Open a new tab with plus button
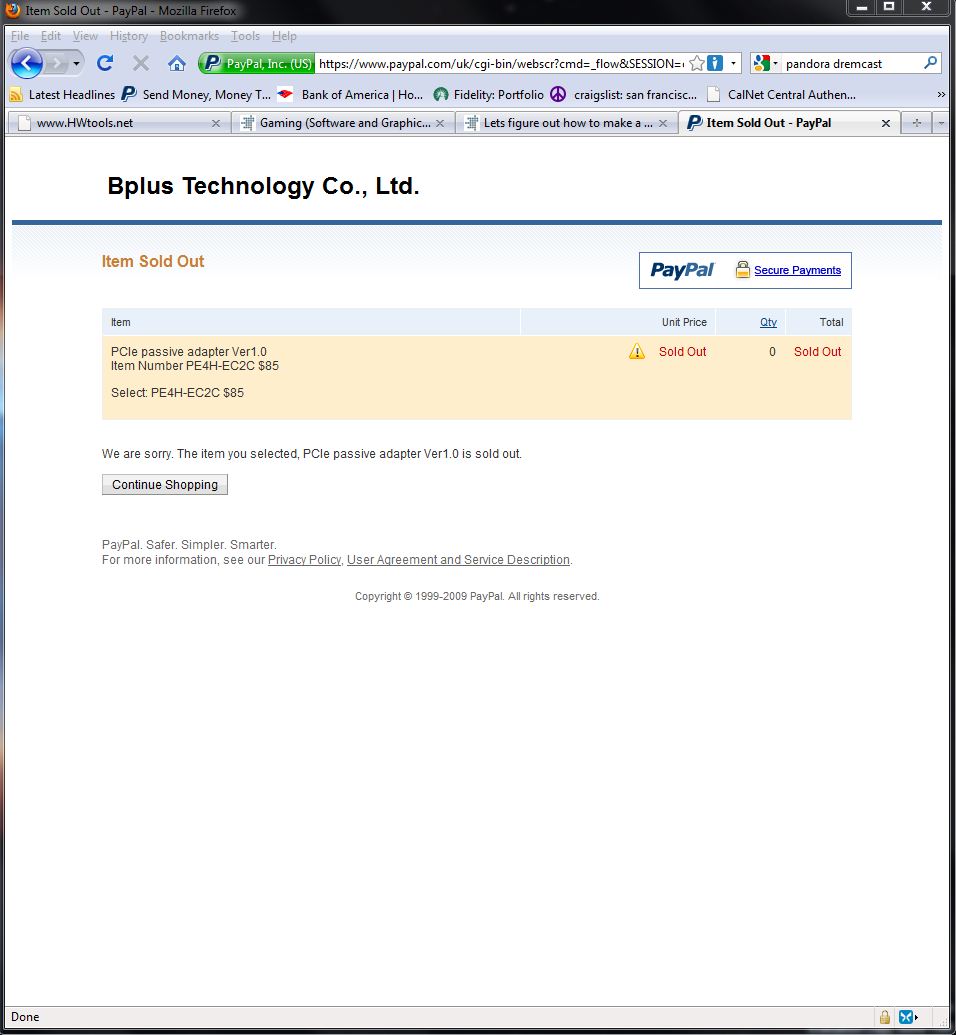This screenshot has height=1035, width=956. pyautogui.click(x=916, y=123)
